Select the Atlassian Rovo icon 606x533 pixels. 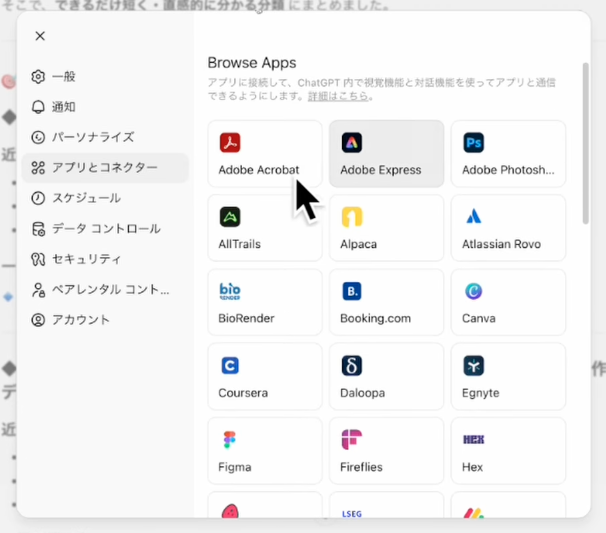pos(473,217)
